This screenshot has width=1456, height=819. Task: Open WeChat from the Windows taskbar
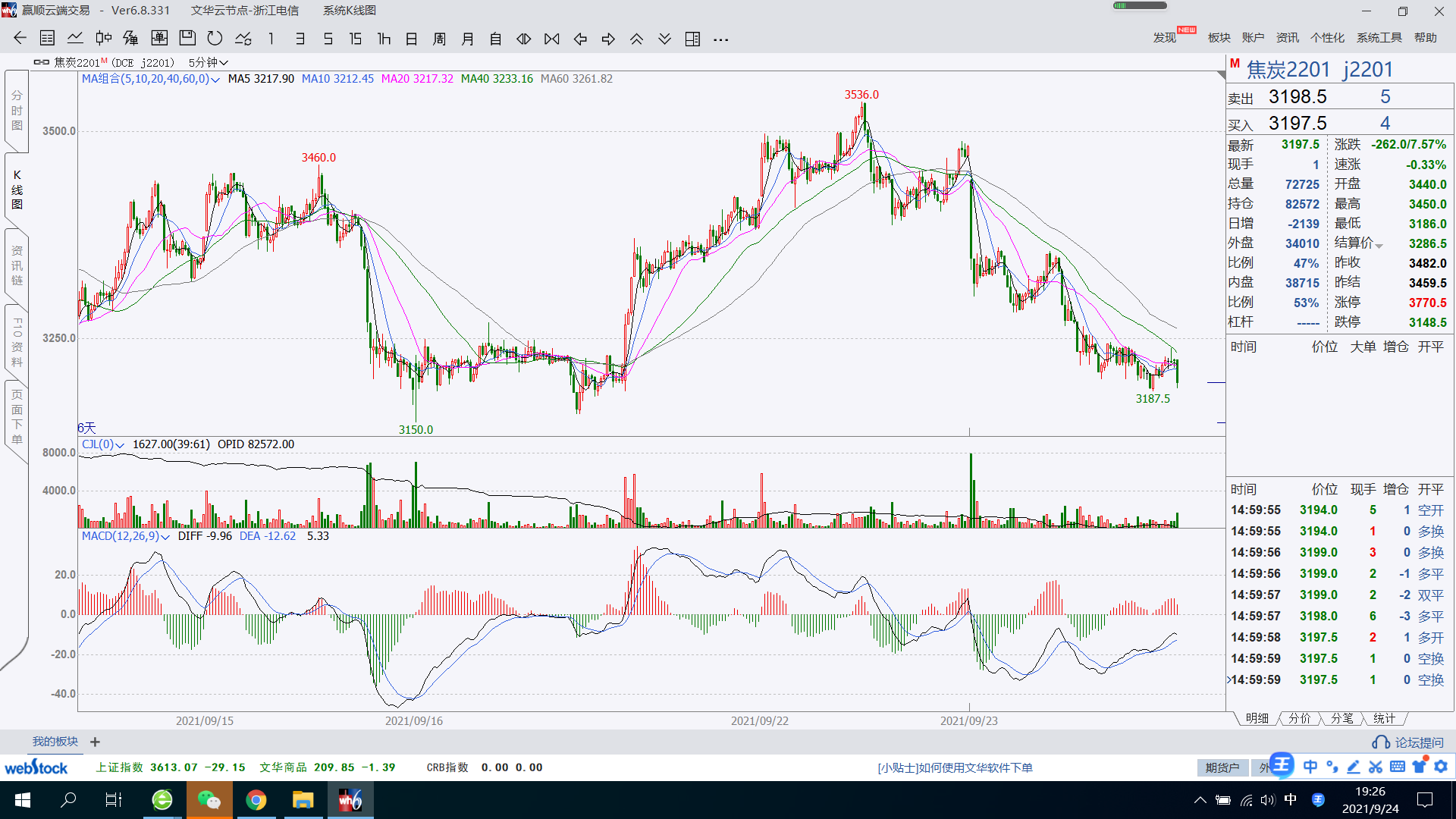click(209, 800)
